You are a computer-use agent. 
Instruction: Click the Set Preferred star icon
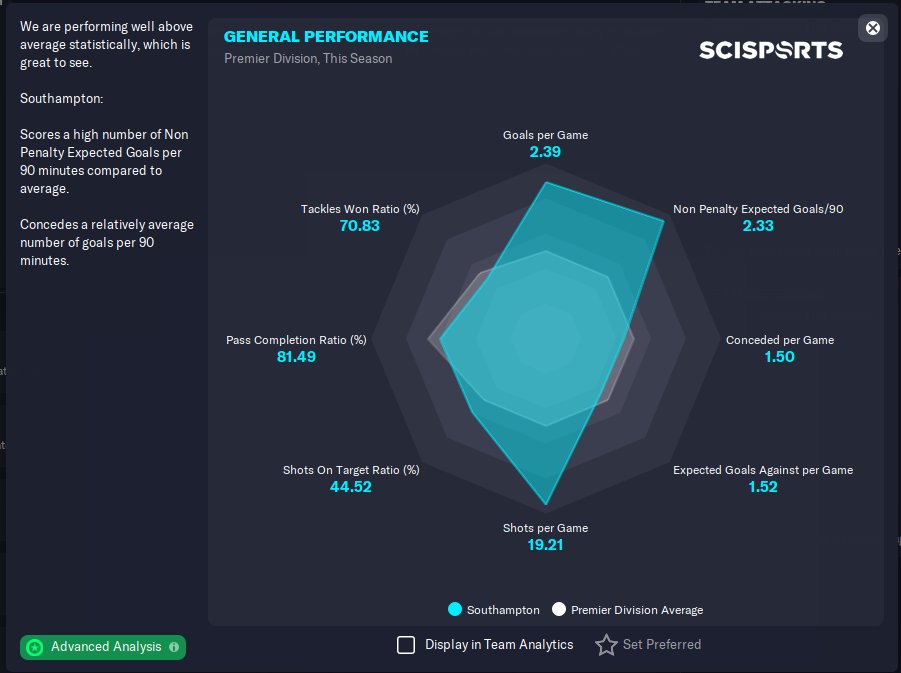[606, 645]
